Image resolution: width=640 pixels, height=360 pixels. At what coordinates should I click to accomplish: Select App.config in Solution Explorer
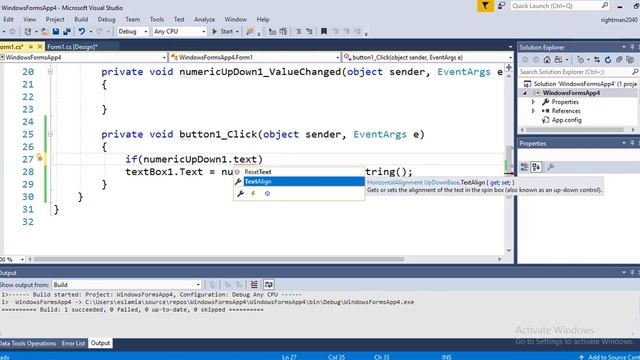pyautogui.click(x=566, y=120)
